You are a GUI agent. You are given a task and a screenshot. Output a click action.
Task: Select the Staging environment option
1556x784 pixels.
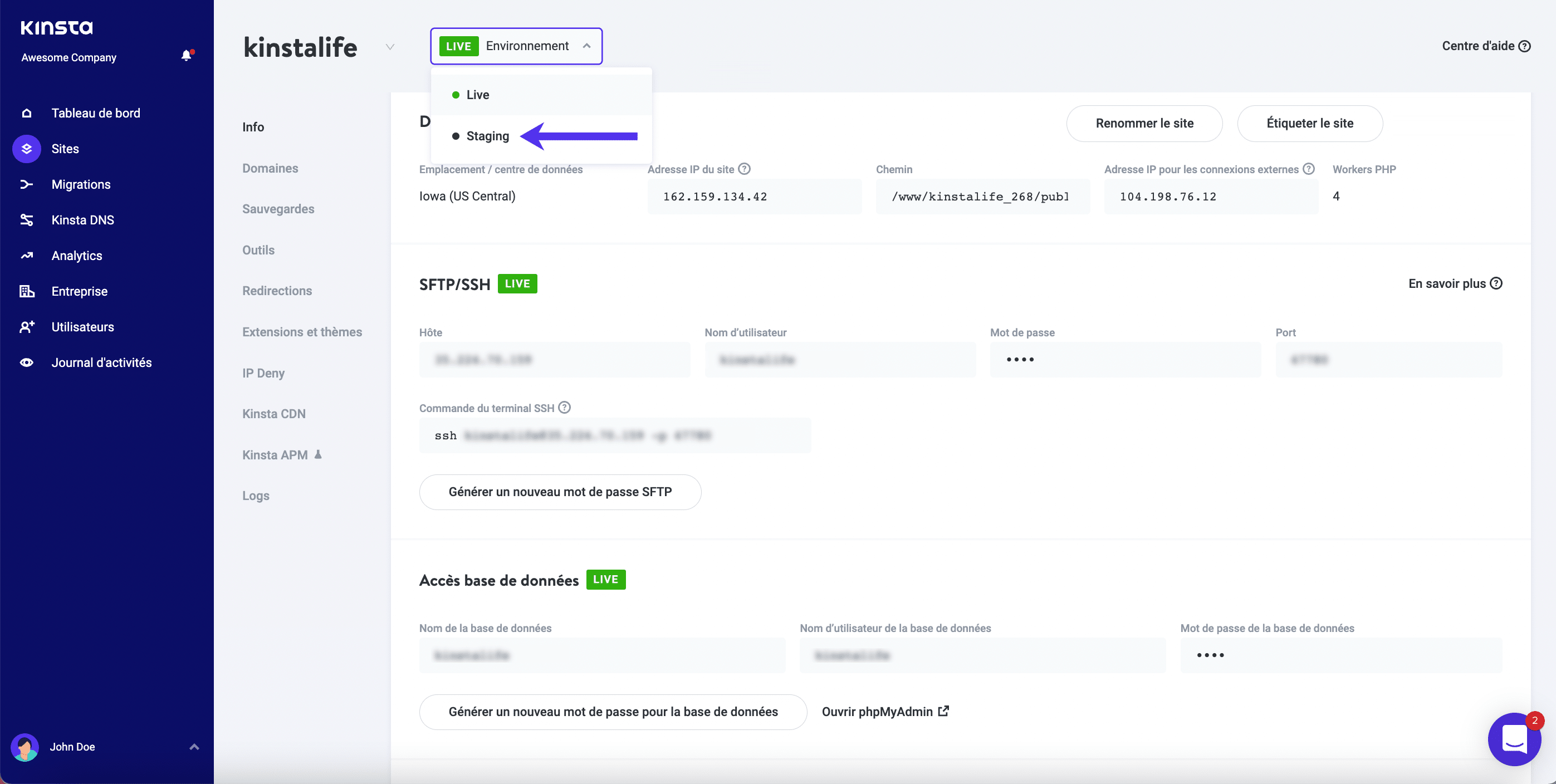(x=487, y=136)
